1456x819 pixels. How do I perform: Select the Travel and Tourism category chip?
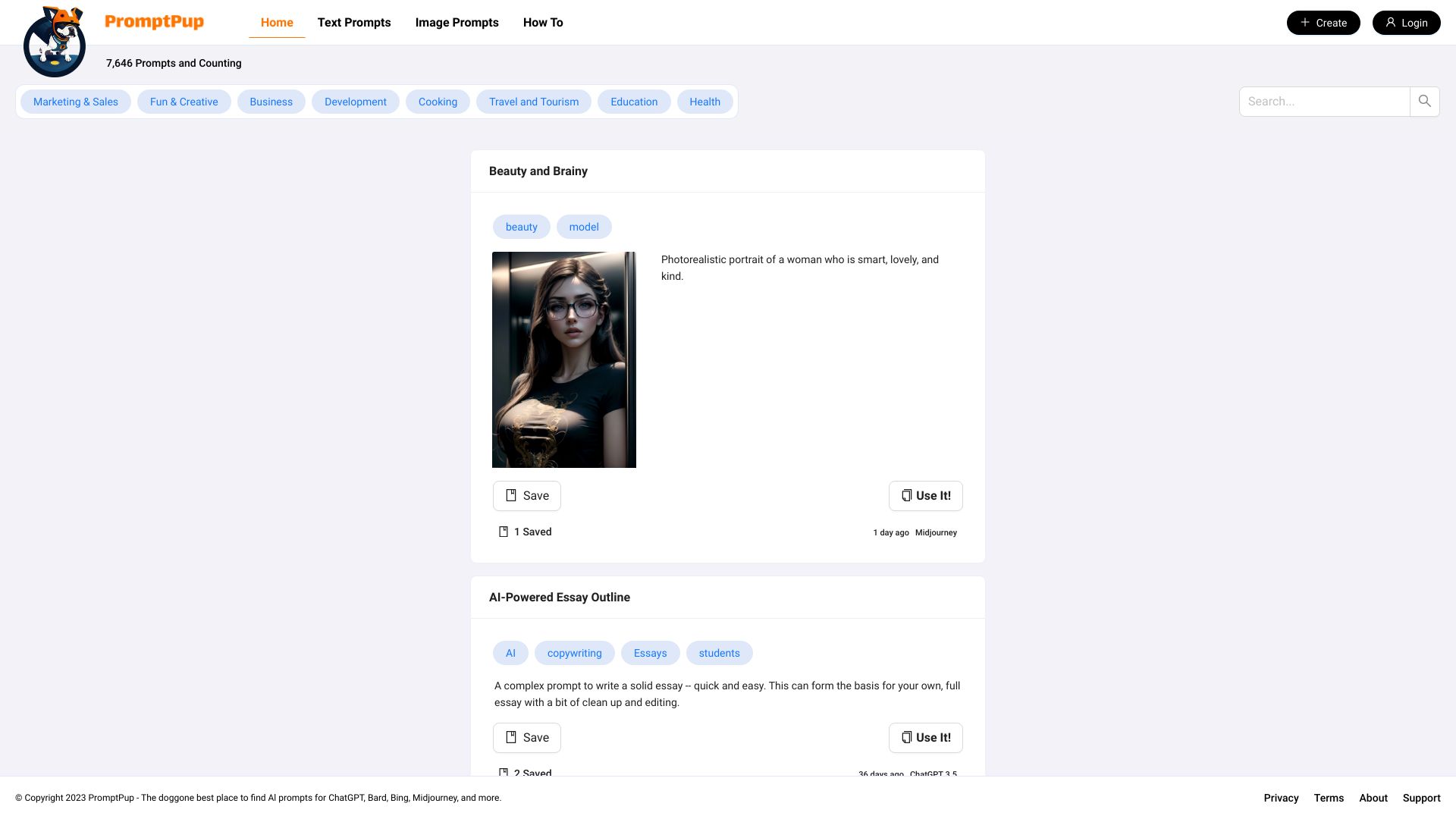tap(533, 102)
